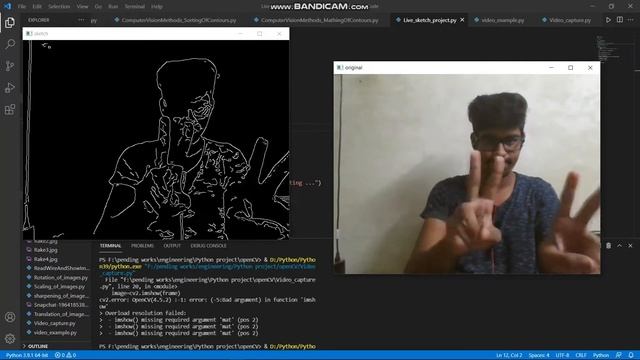Click Spaces: 4 indentation setting
This screenshot has height=360, width=640.
[x=539, y=356]
